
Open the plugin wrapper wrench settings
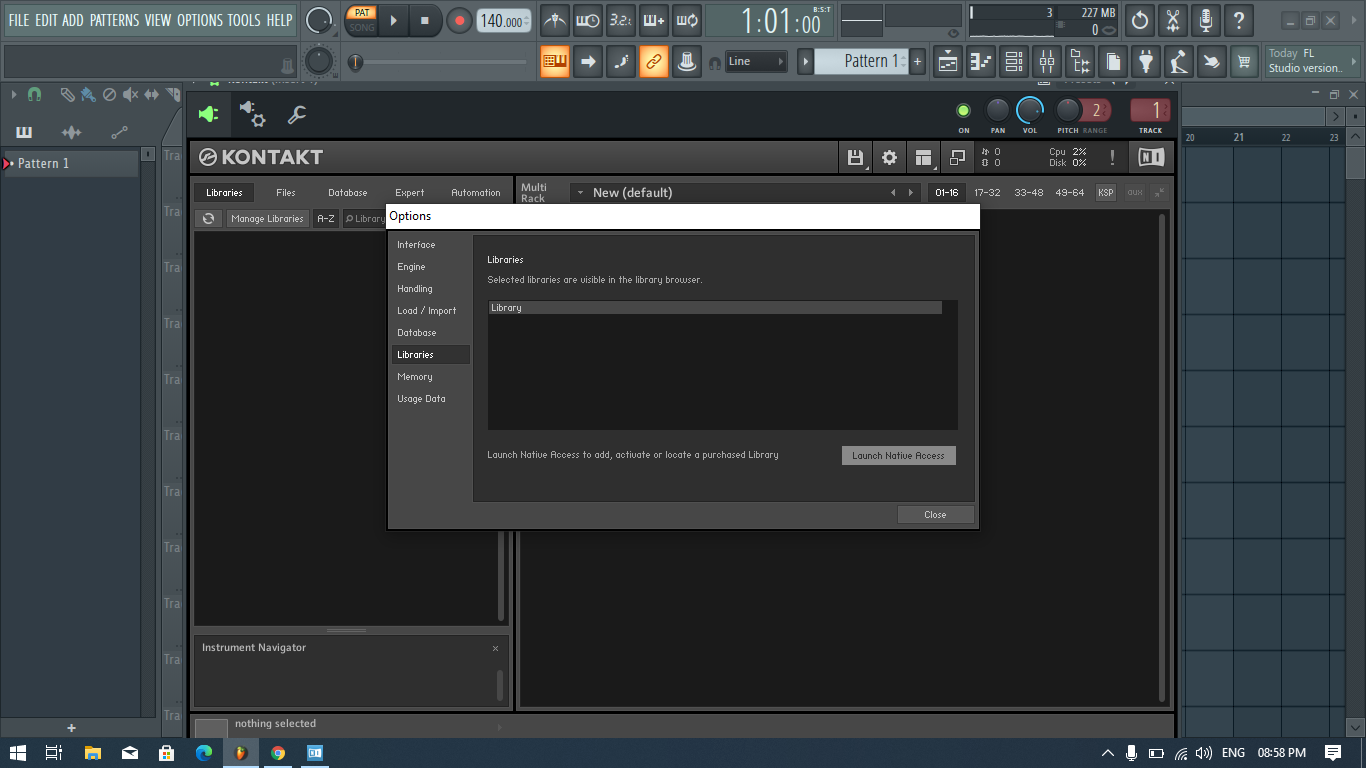click(296, 115)
